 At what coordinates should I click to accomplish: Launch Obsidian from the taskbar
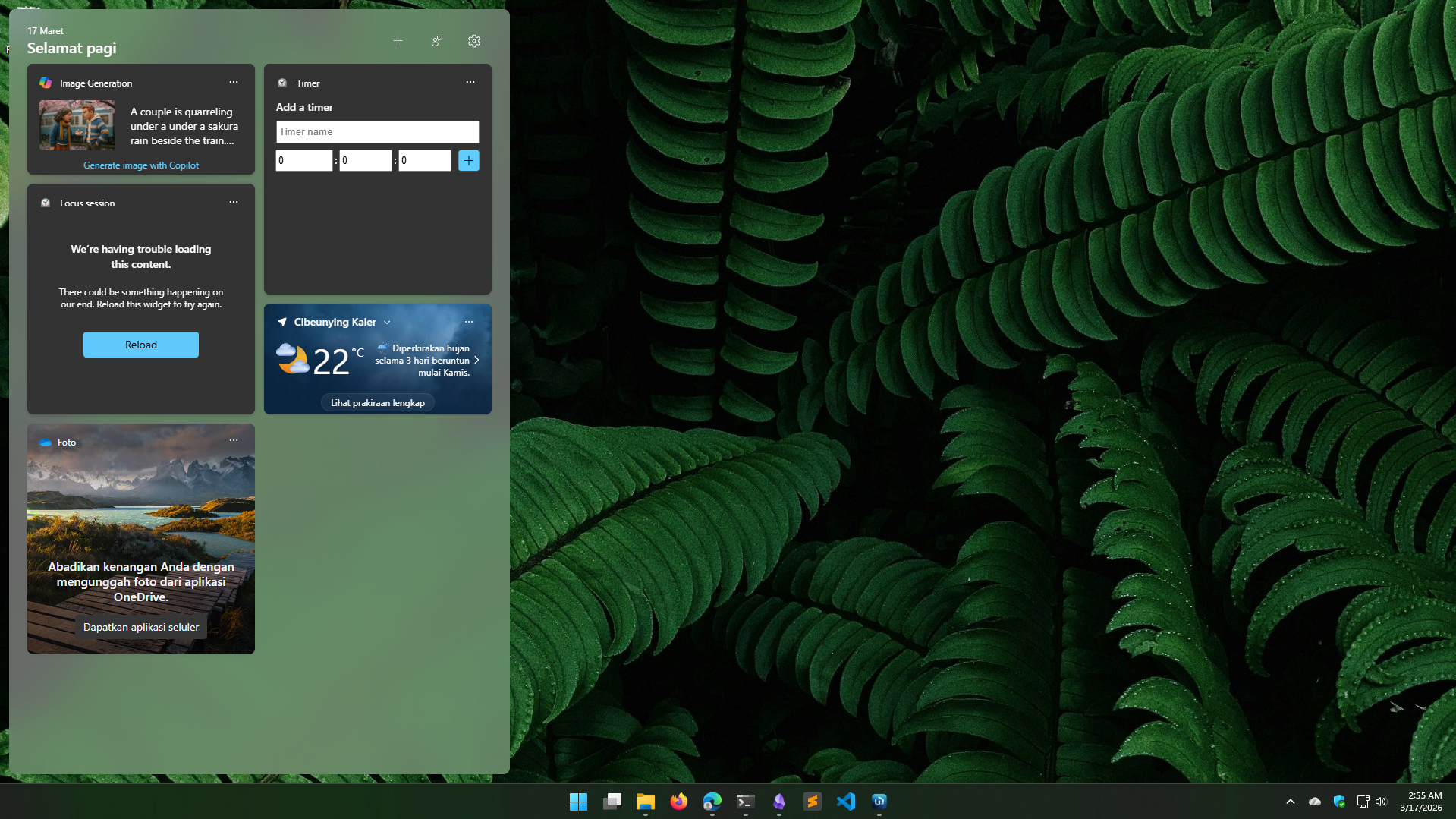tap(778, 802)
